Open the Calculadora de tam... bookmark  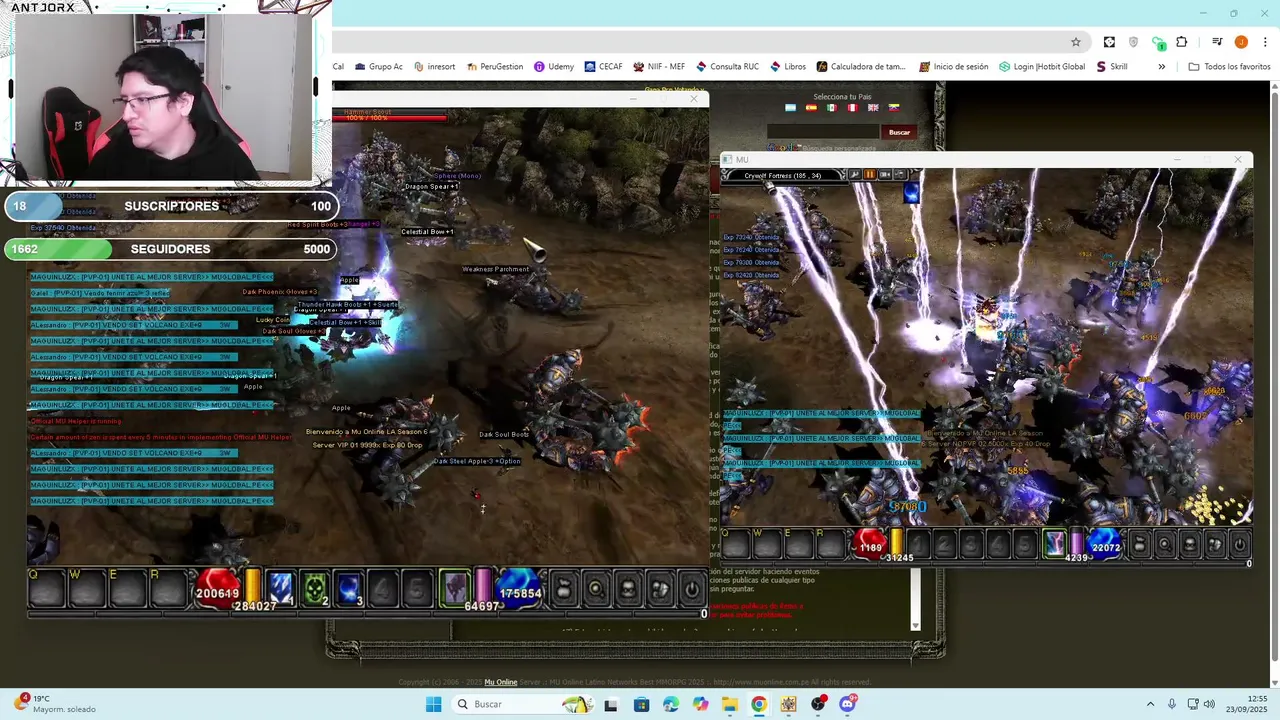pyautogui.click(x=861, y=67)
